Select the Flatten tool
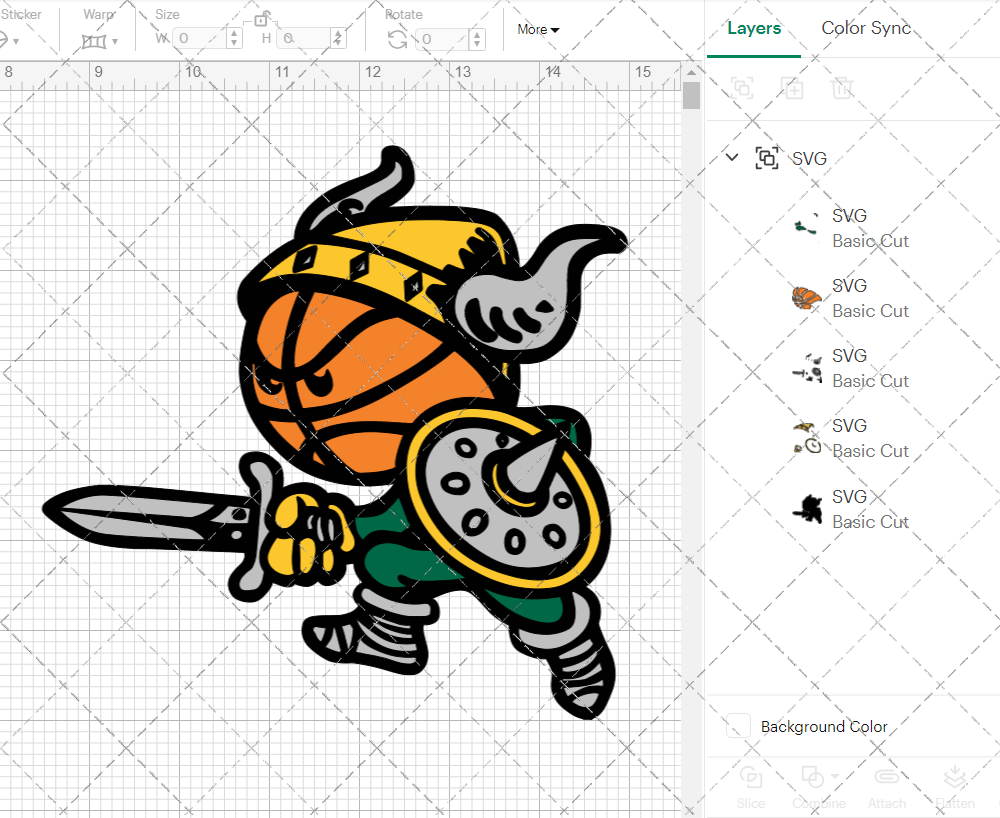 (955, 788)
